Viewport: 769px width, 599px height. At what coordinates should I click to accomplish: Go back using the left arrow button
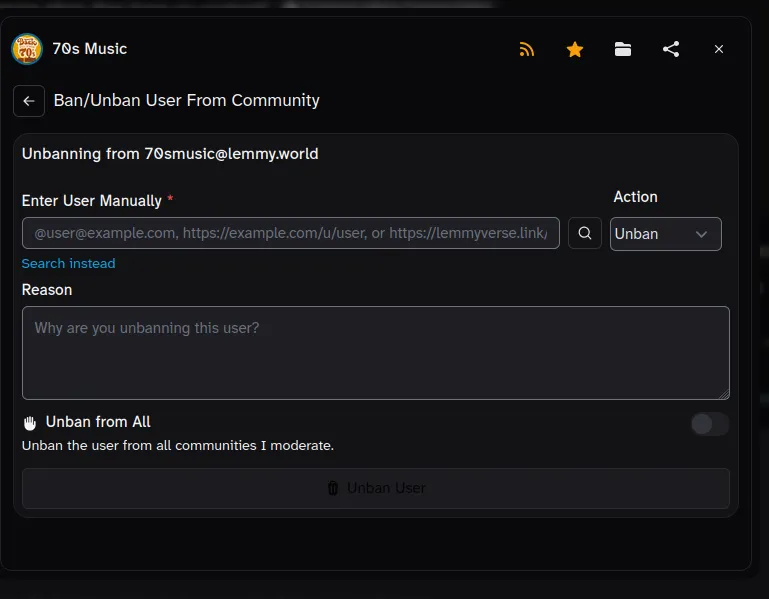coord(29,101)
